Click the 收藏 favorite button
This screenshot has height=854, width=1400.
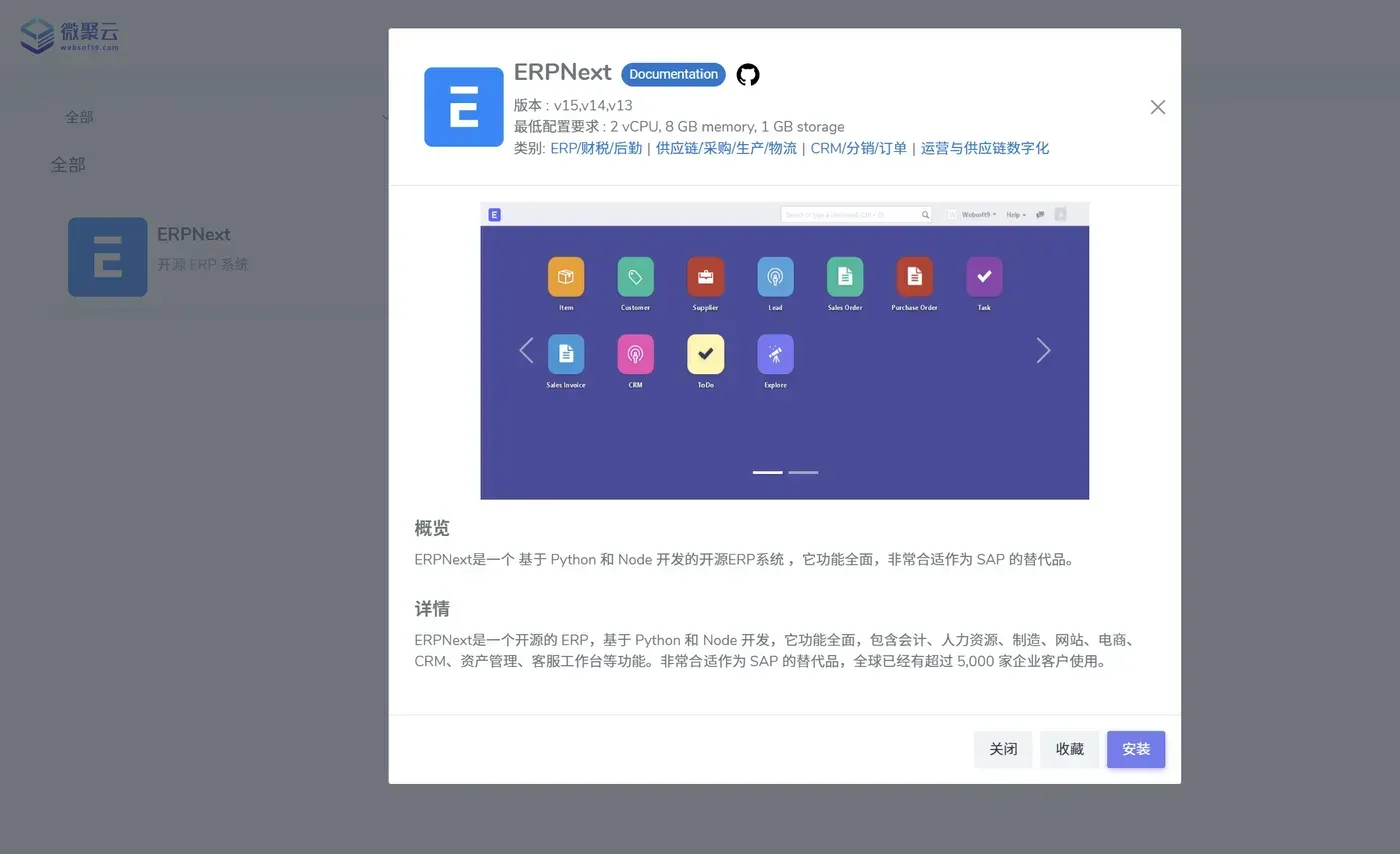coord(1069,749)
